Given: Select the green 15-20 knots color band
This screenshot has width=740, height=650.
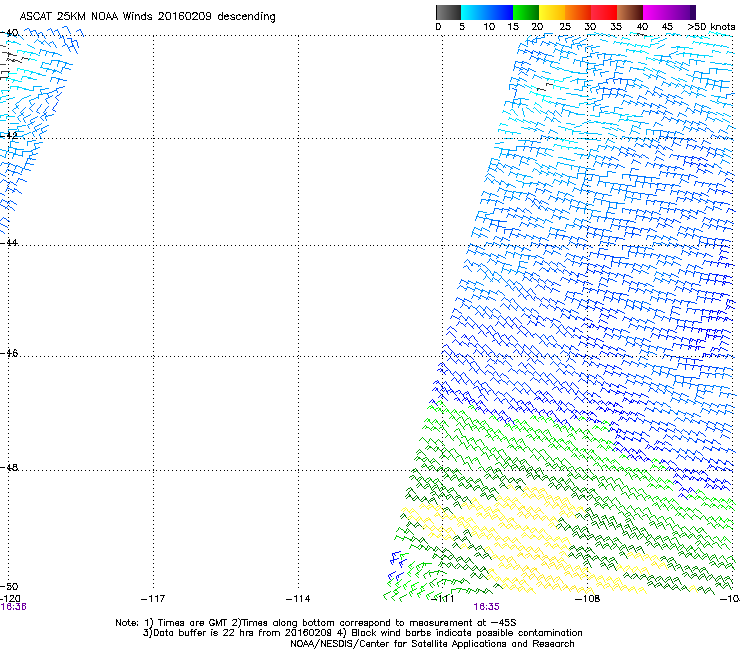Looking at the screenshot, I should (526, 12).
